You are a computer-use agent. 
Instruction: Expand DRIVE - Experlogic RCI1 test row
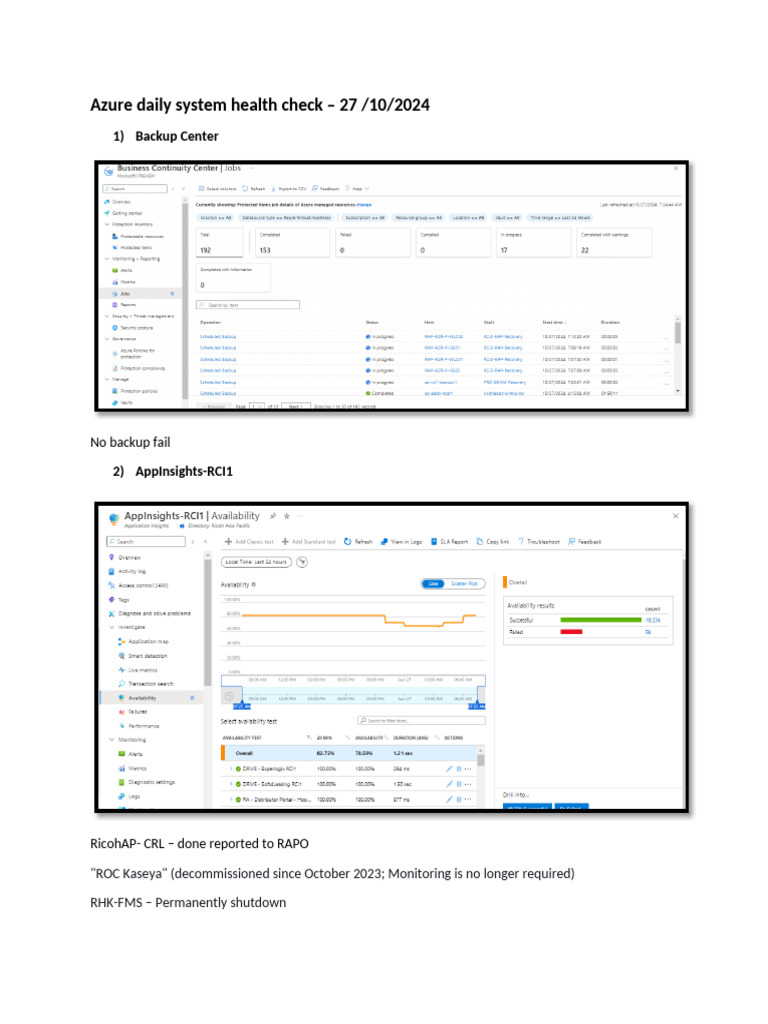pos(231,769)
